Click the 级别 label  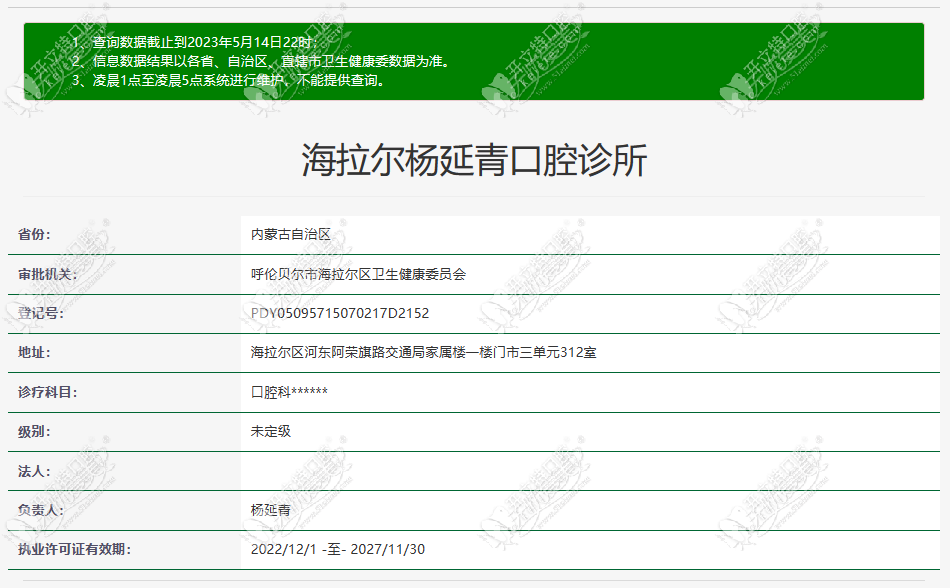tap(35, 432)
